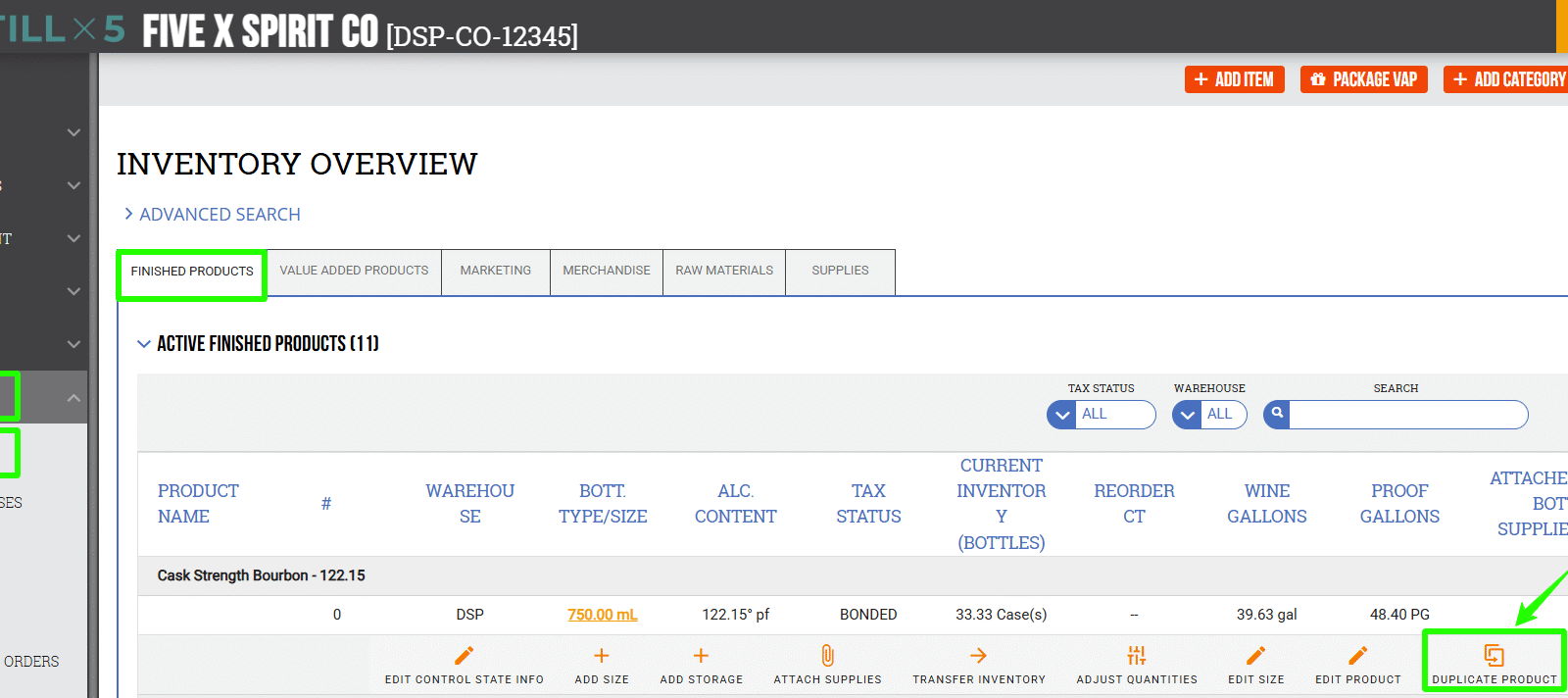
Task: Click the Package VAP button
Action: point(1363,79)
